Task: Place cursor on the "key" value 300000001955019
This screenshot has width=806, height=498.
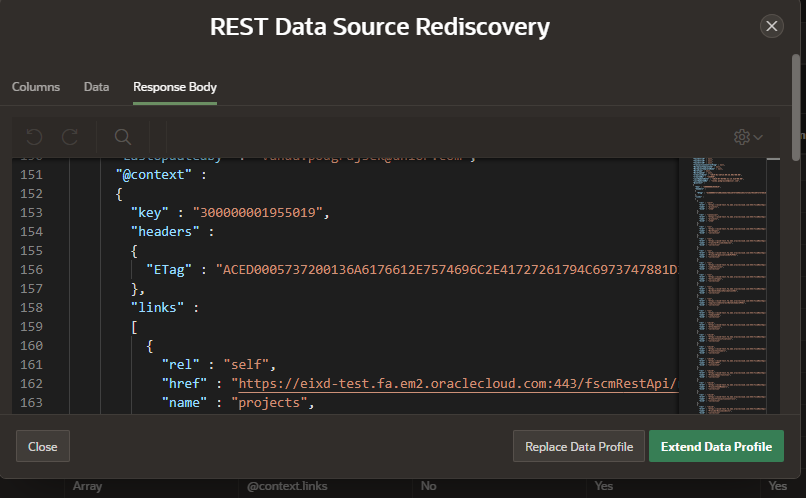Action: (x=261, y=213)
